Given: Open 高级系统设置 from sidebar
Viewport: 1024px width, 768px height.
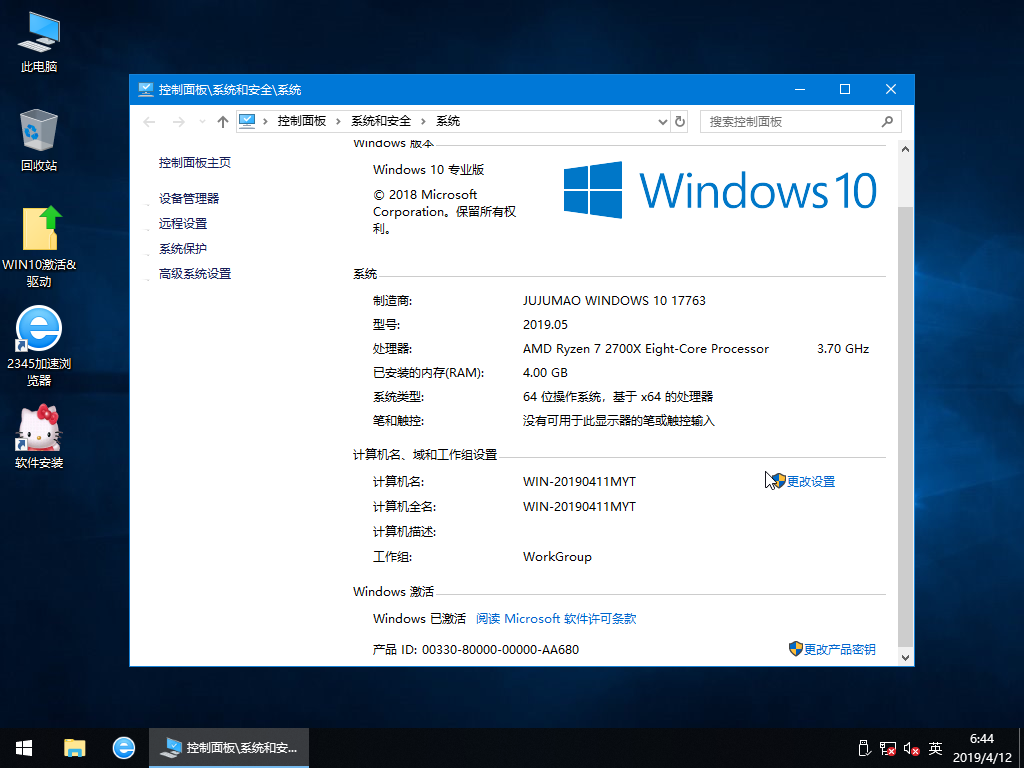Looking at the screenshot, I should coord(195,274).
